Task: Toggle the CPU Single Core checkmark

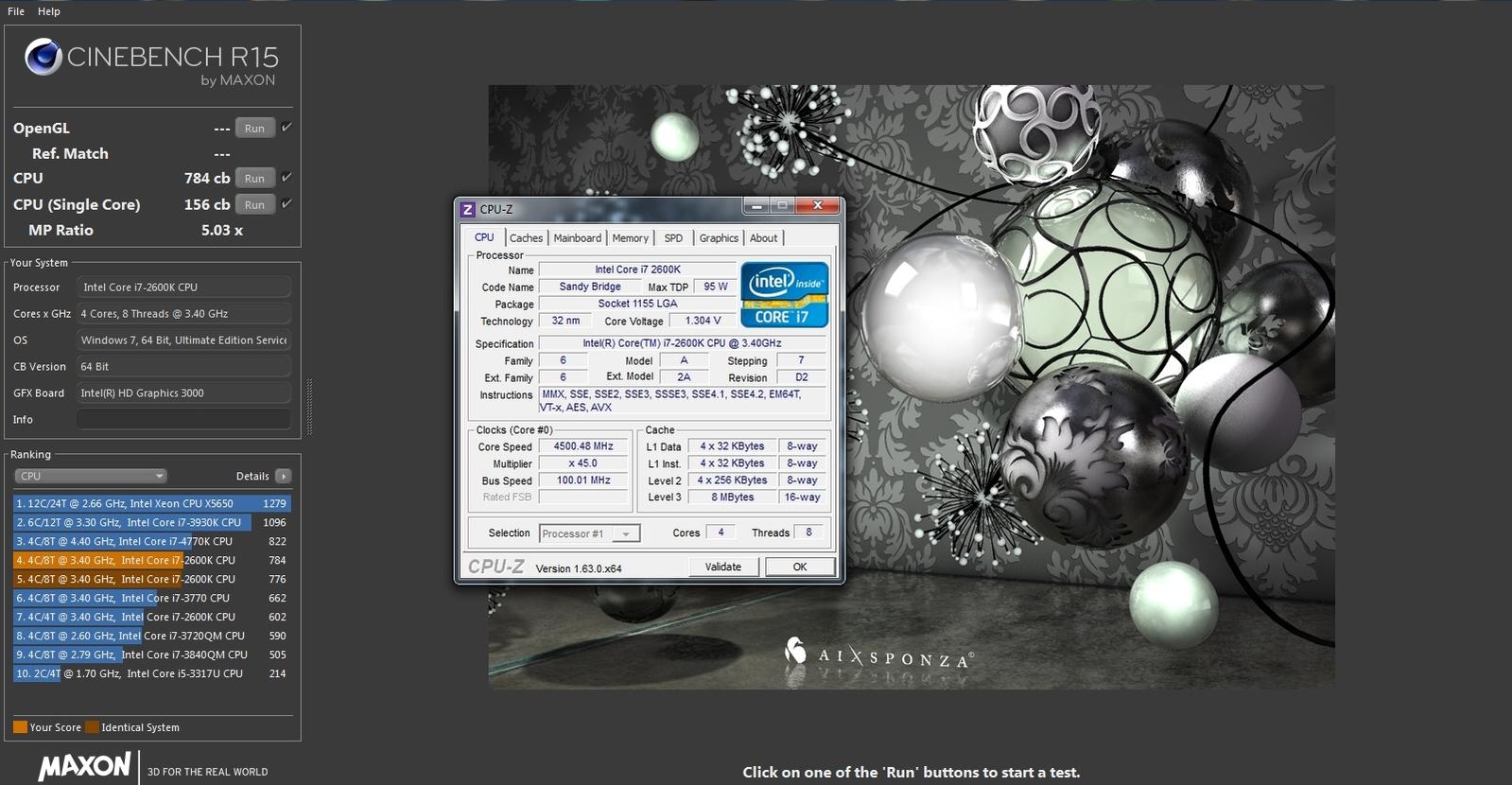Action: pyautogui.click(x=287, y=203)
